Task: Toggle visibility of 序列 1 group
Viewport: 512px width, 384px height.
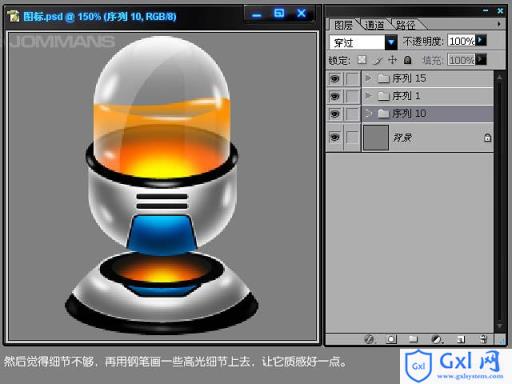Action: [335, 97]
